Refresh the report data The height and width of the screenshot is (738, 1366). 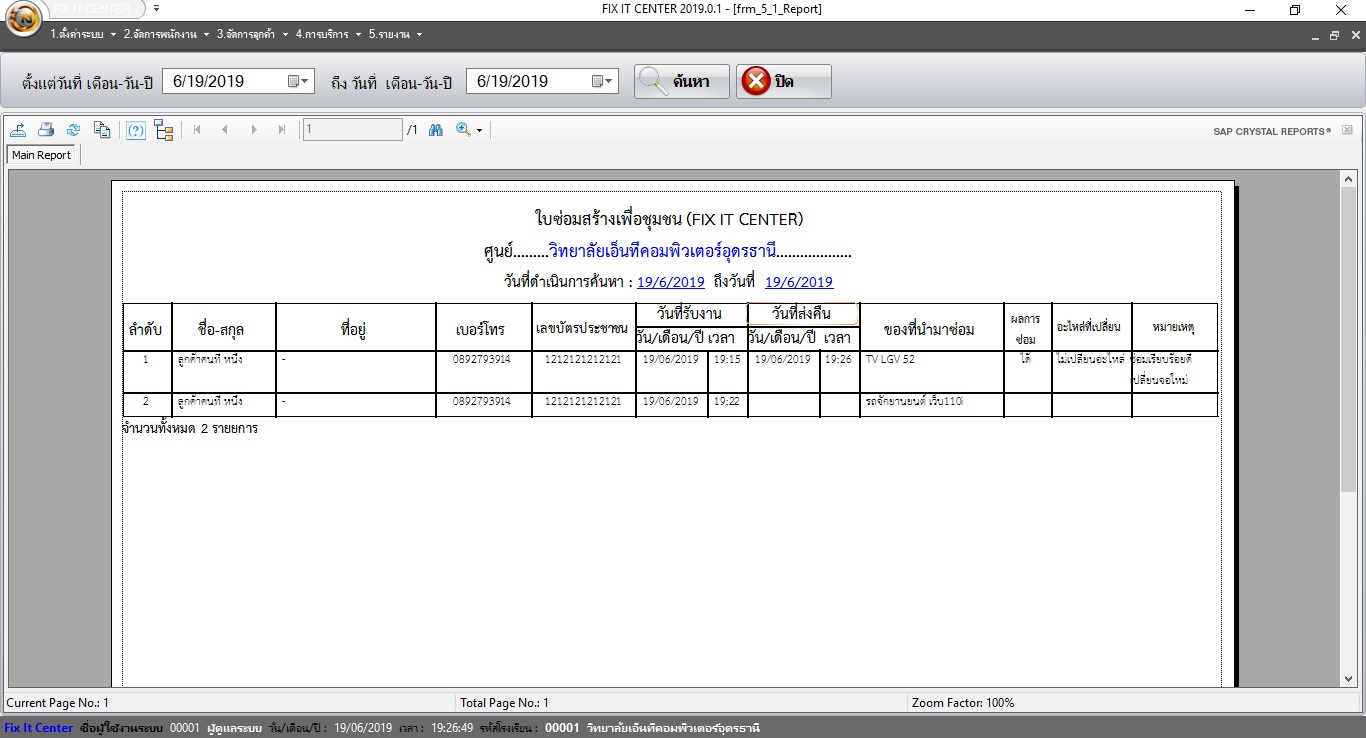point(72,129)
